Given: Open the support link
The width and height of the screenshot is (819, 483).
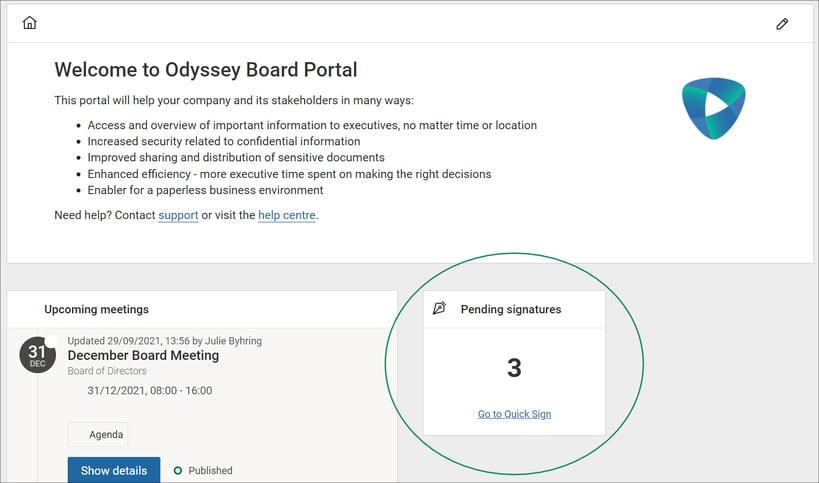Looking at the screenshot, I should [178, 215].
